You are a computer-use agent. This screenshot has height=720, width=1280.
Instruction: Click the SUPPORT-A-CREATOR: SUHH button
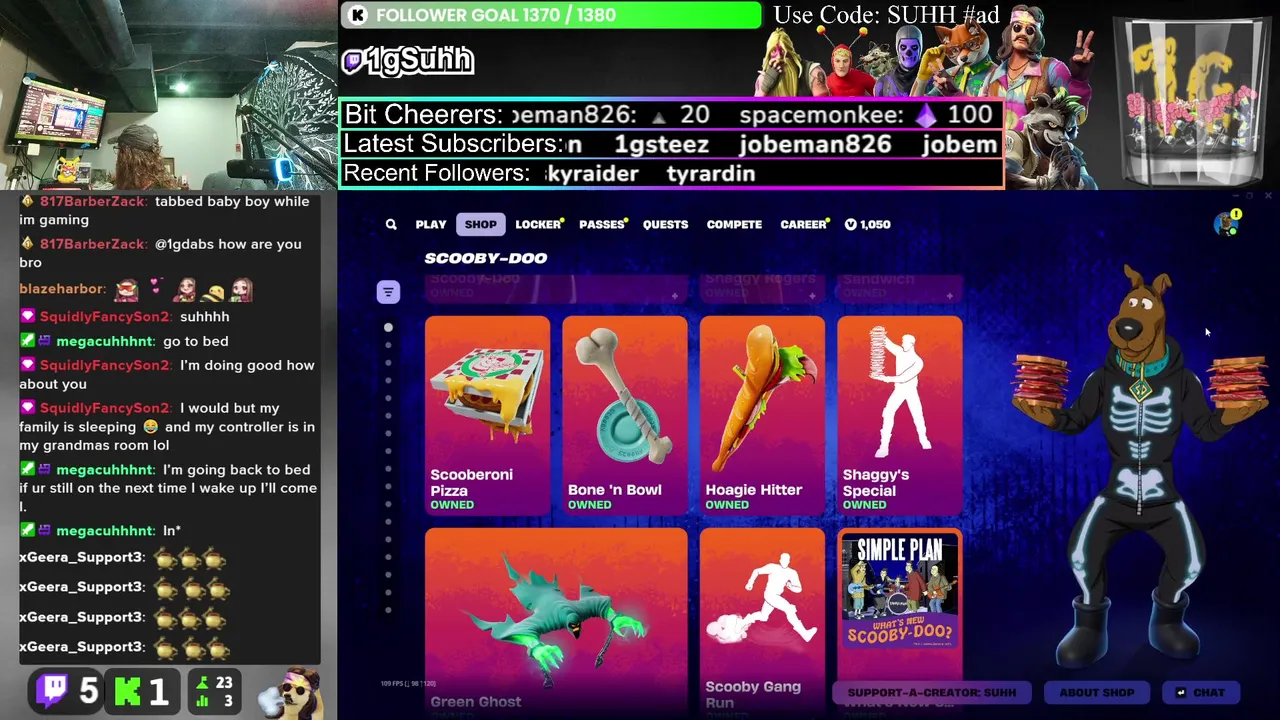click(931, 692)
